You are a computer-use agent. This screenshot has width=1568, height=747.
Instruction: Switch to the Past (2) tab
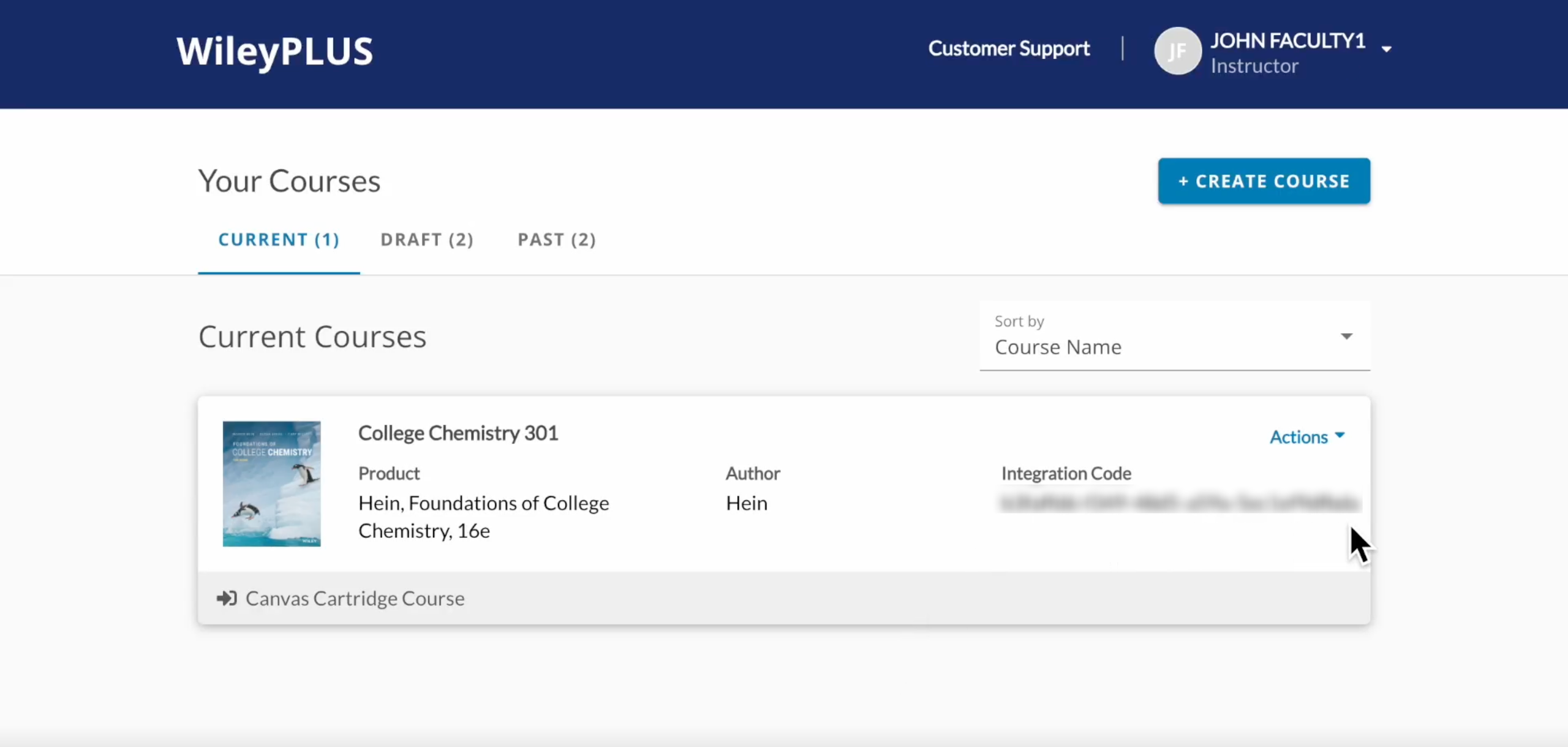557,240
